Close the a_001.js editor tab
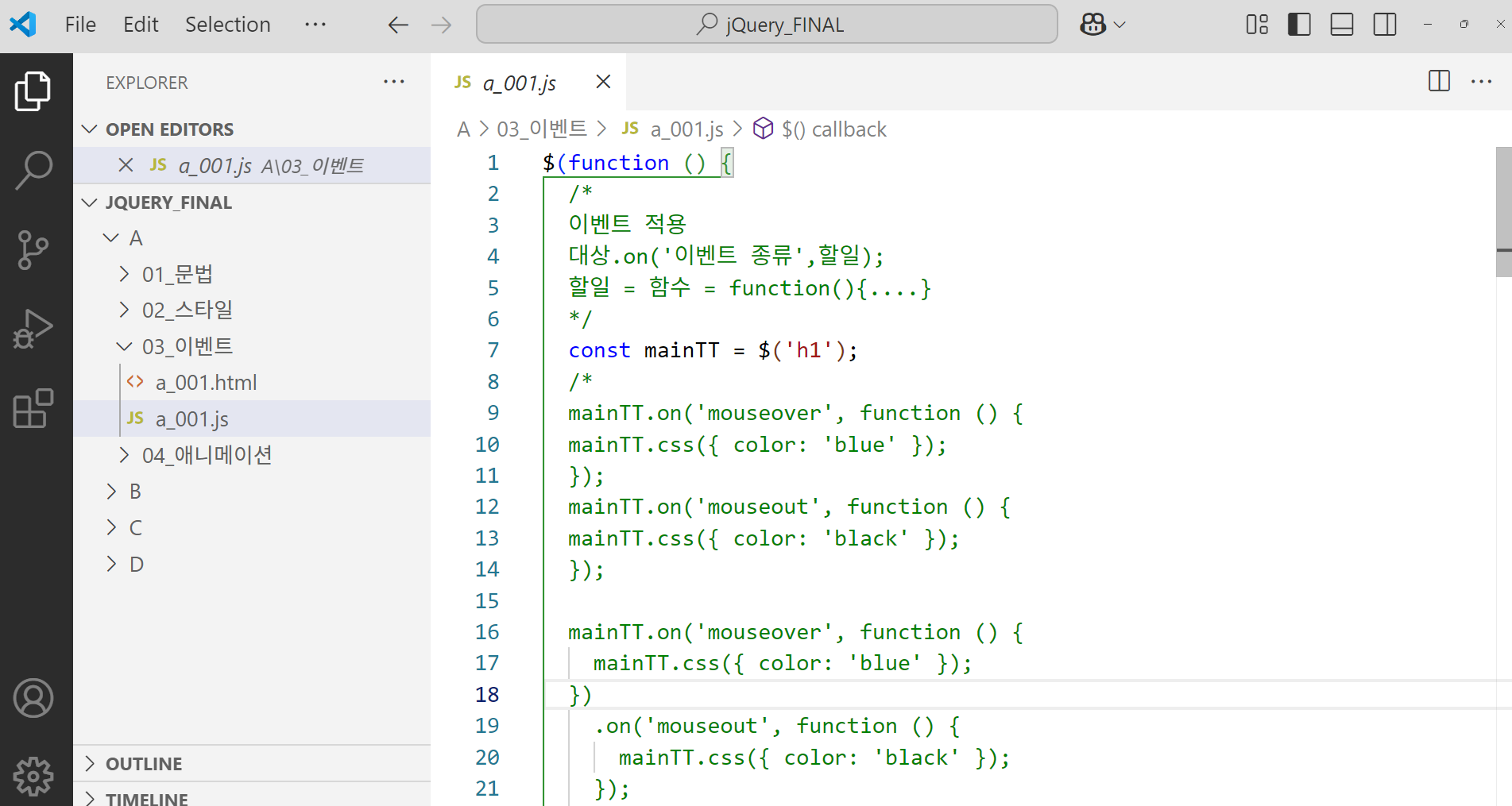 click(603, 82)
